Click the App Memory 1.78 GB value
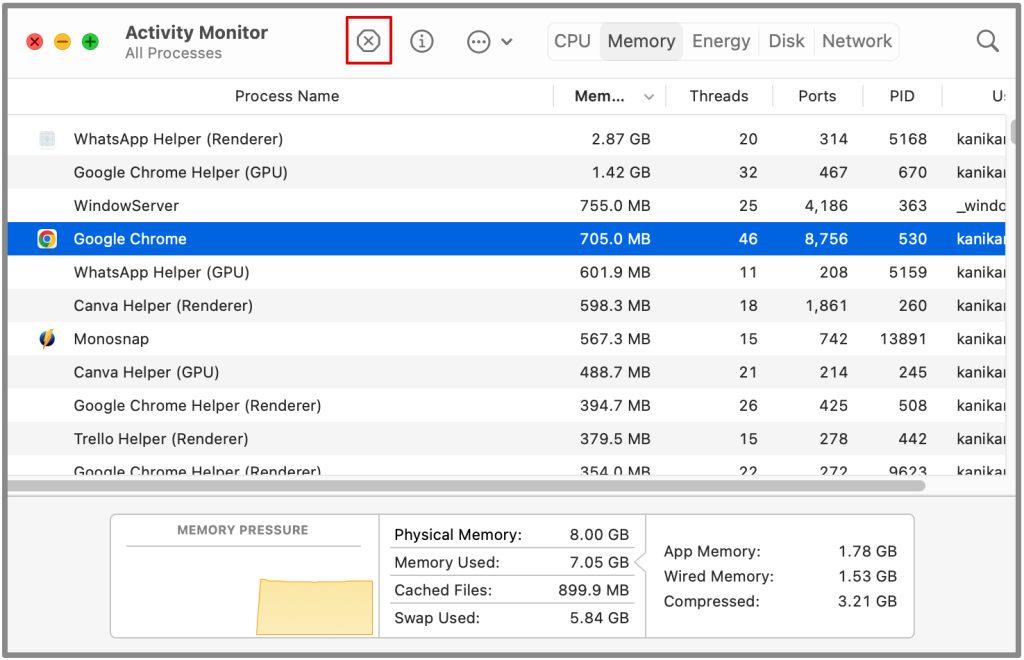This screenshot has width=1024, height=660. click(x=867, y=551)
